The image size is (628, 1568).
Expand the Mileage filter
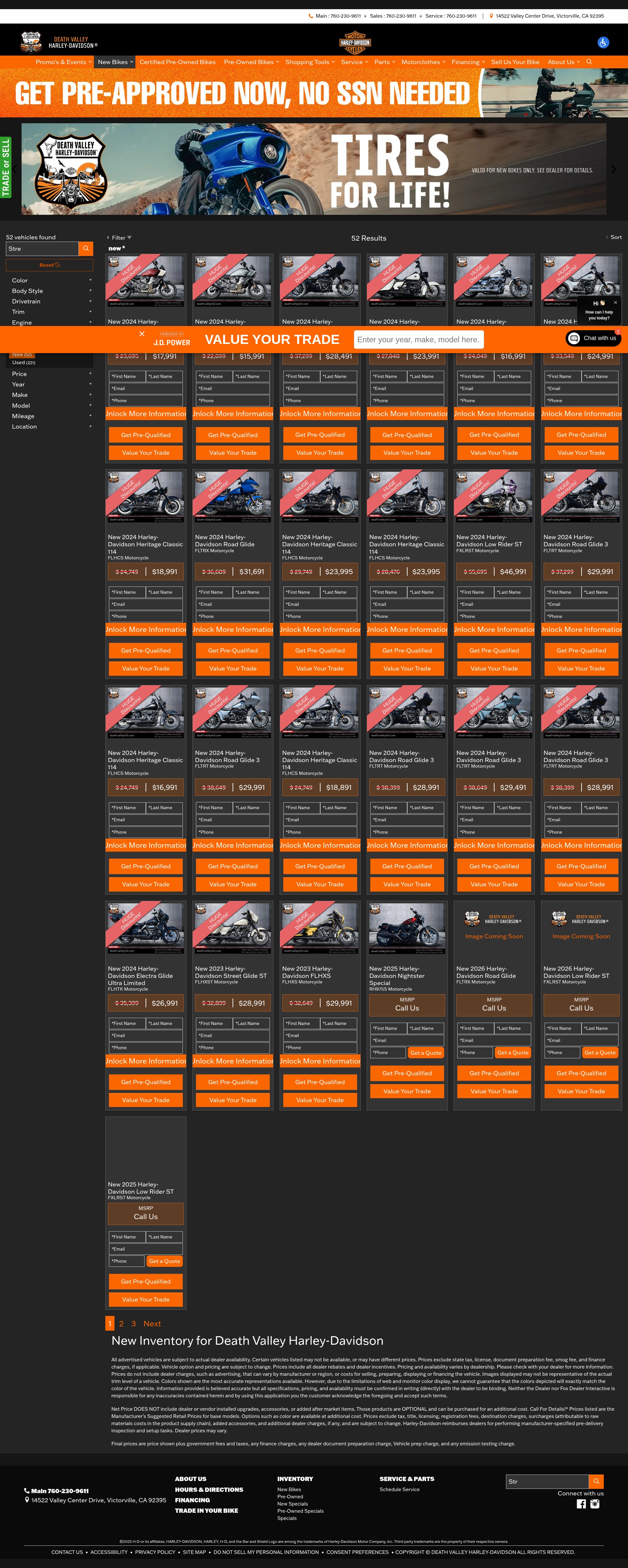[51, 416]
